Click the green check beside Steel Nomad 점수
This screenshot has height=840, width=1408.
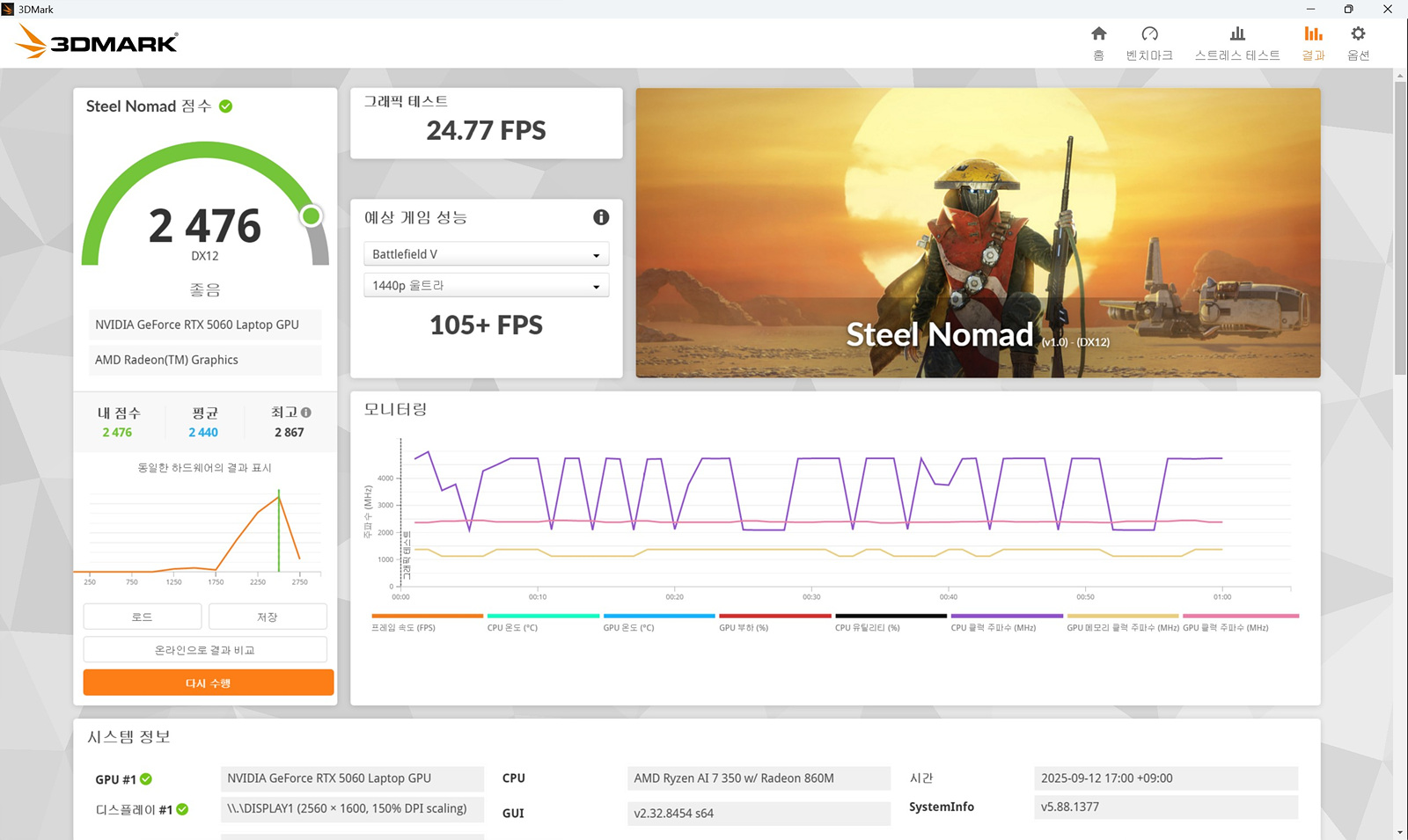(x=226, y=106)
